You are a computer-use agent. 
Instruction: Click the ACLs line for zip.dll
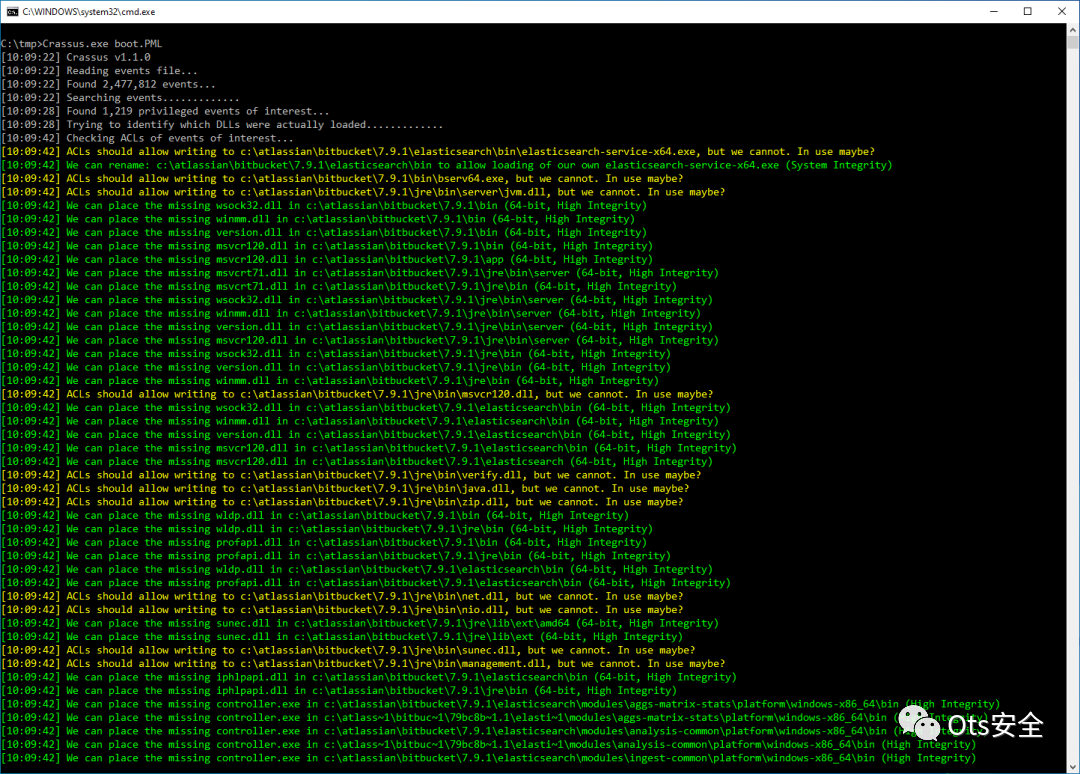(342, 502)
